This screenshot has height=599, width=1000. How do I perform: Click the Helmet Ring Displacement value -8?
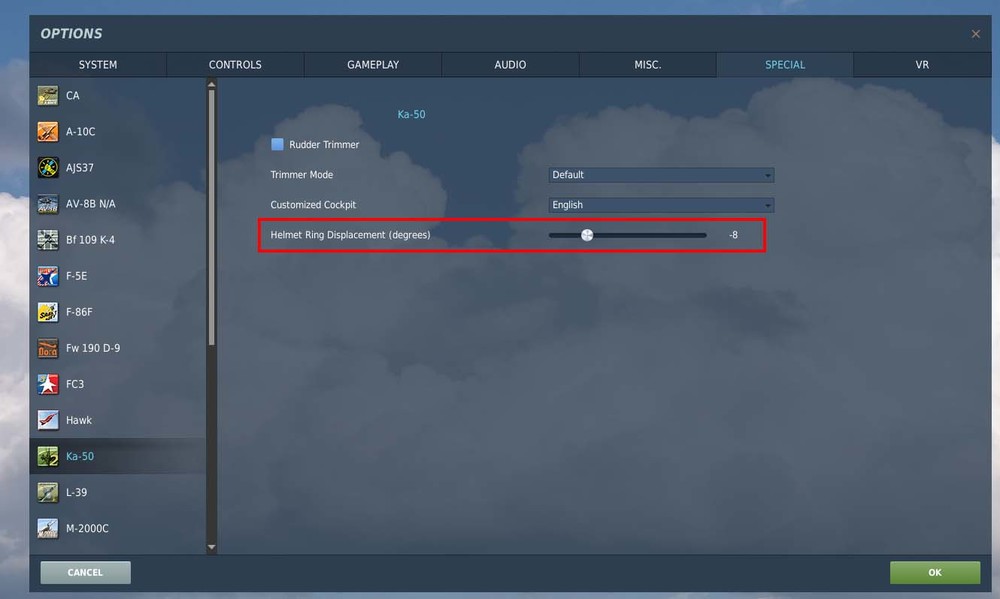click(733, 235)
